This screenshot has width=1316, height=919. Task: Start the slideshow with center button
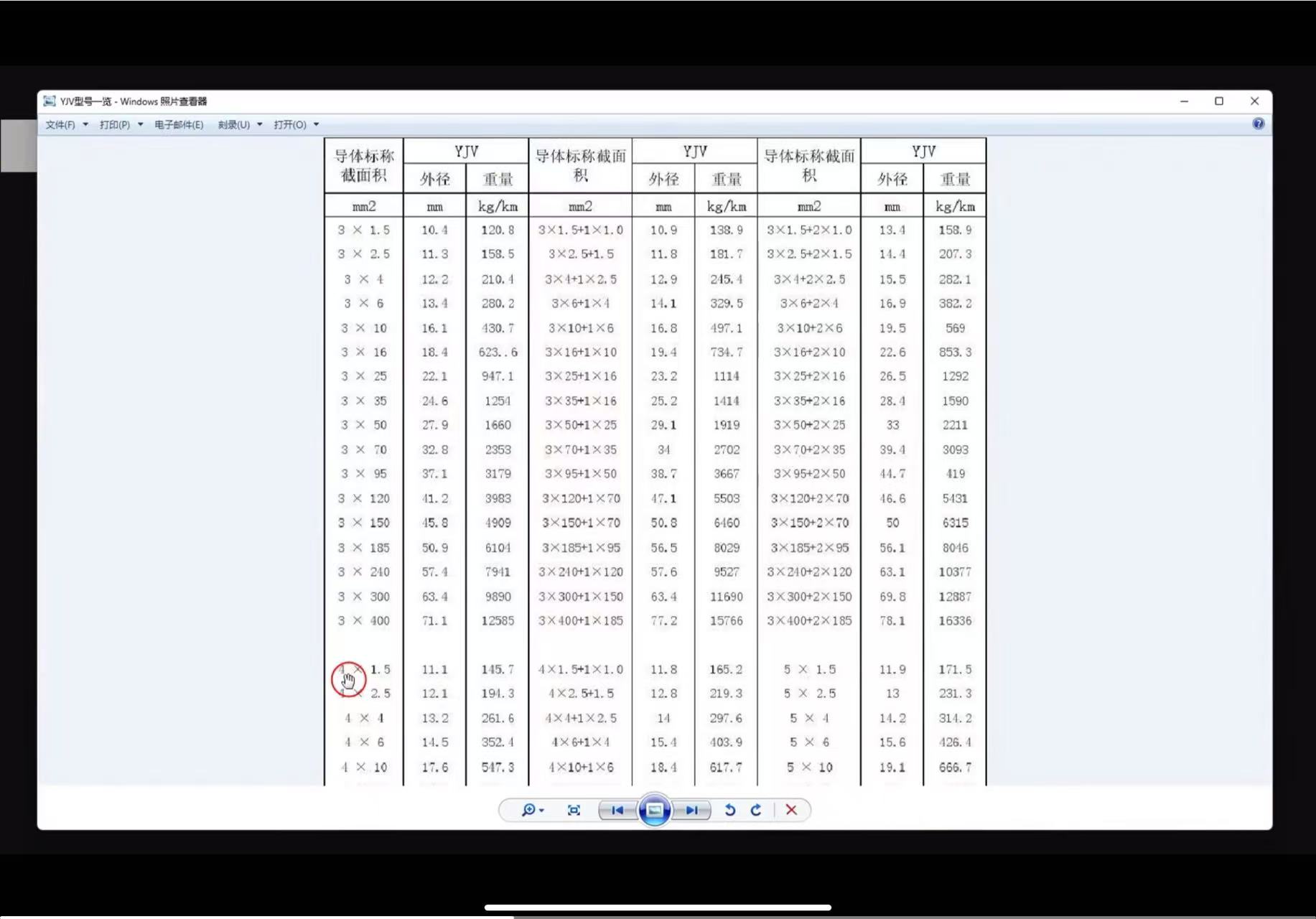coord(655,810)
